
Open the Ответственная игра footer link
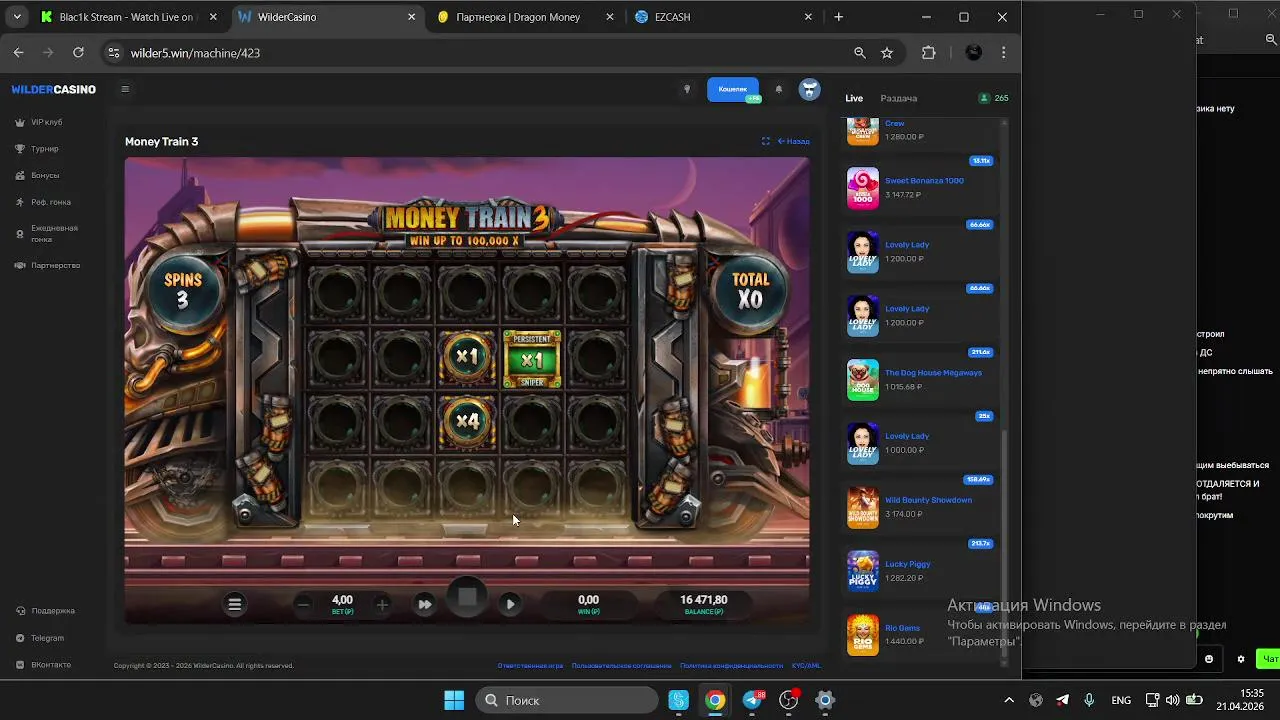click(x=530, y=665)
